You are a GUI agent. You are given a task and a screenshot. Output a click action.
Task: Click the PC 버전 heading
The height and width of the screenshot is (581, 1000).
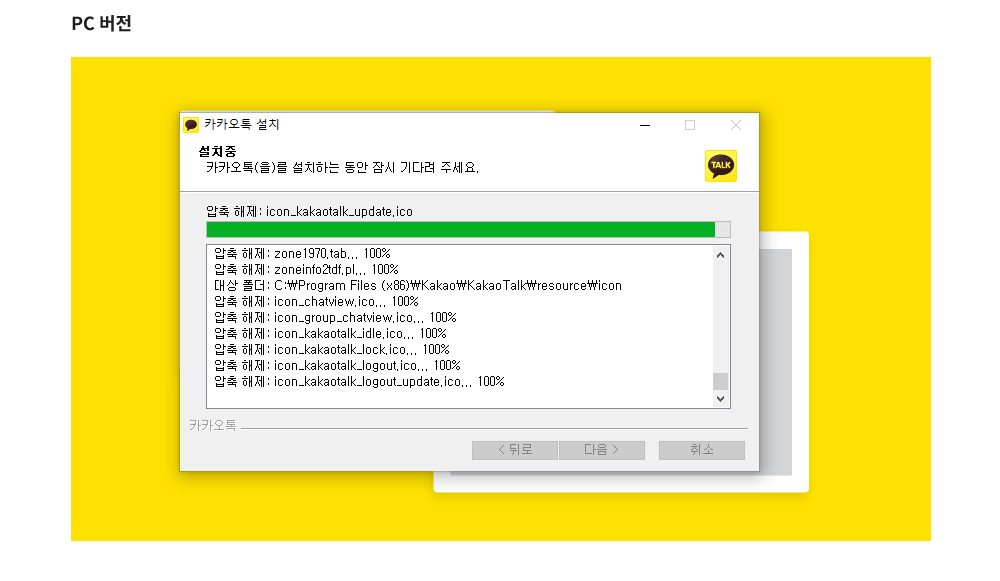[x=101, y=24]
